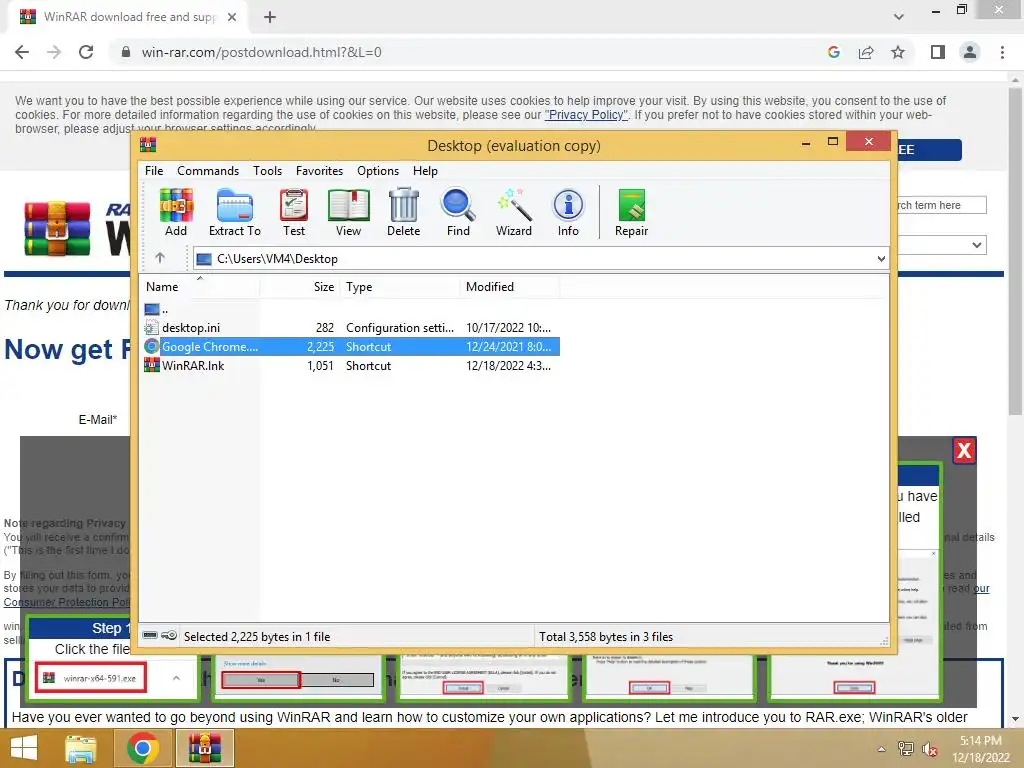
Task: Select the Google Chrome shortcut row
Action: pyautogui.click(x=351, y=347)
